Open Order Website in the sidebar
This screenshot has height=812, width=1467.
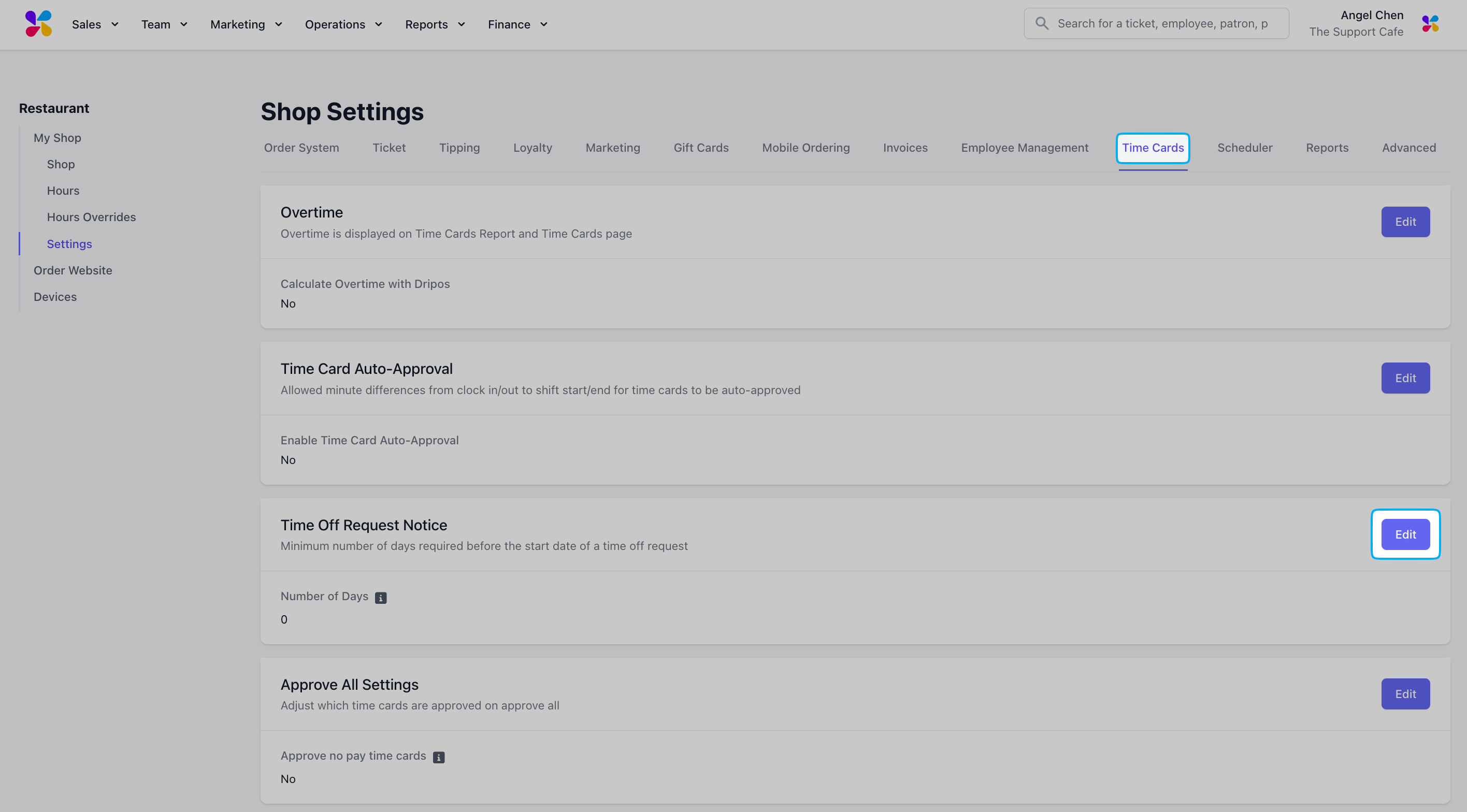tap(73, 270)
